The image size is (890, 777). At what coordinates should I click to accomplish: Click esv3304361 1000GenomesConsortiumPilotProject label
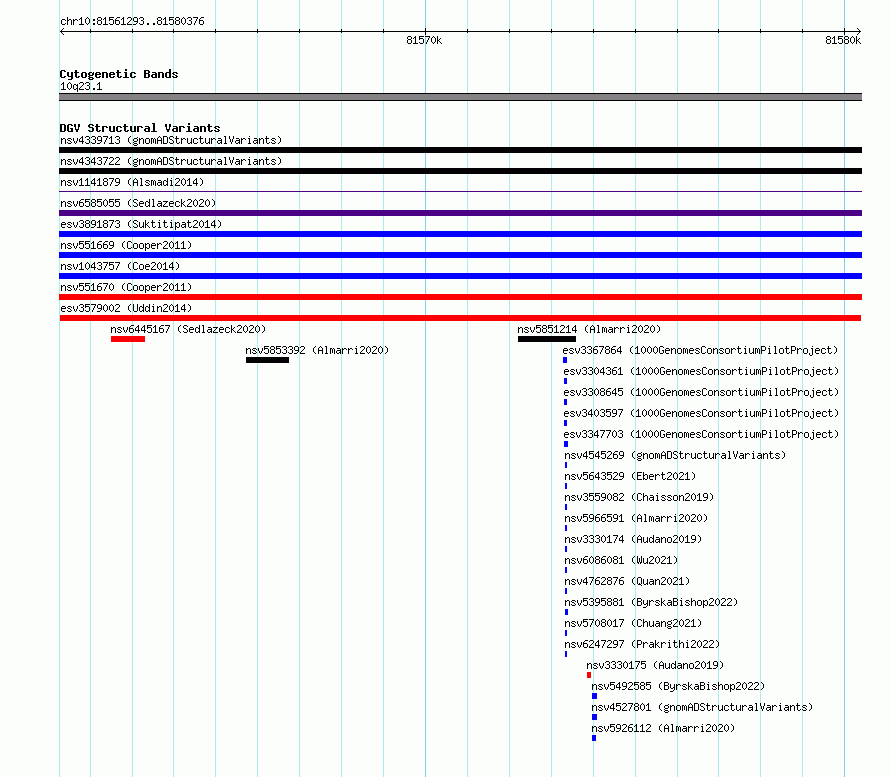(x=701, y=371)
